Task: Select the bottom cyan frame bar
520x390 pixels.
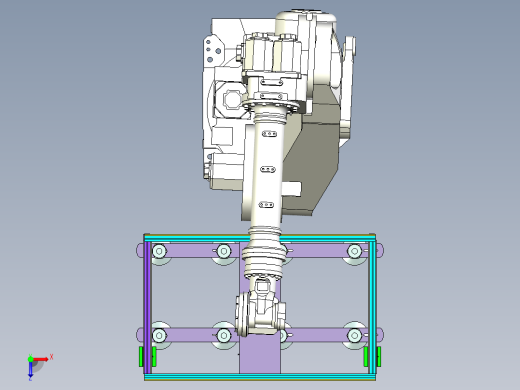Action: tap(260, 377)
